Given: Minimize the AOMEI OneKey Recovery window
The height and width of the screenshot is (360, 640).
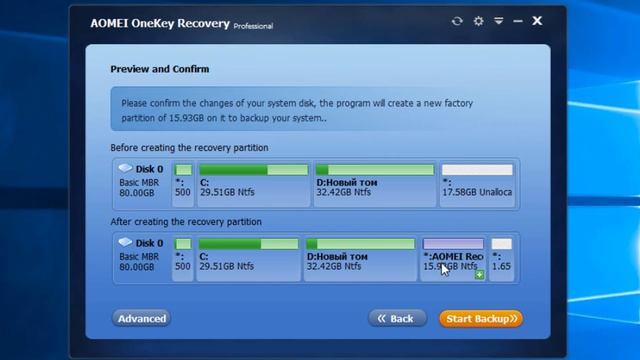Looking at the screenshot, I should point(518,21).
